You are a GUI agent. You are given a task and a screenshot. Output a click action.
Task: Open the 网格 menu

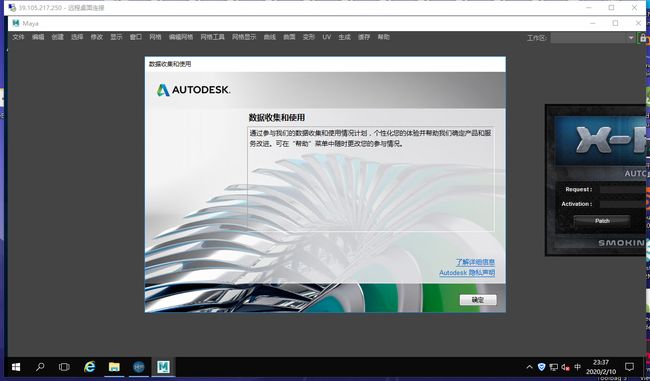(155, 37)
